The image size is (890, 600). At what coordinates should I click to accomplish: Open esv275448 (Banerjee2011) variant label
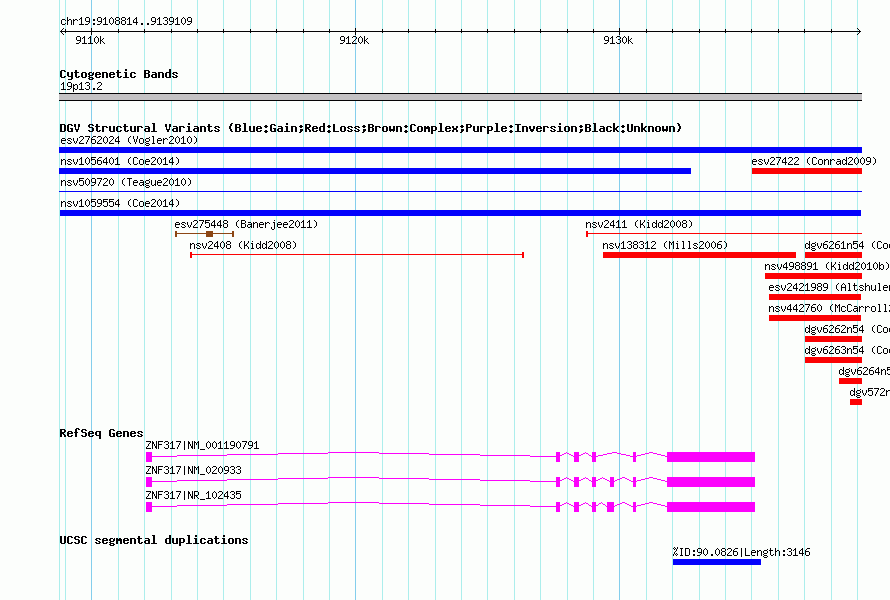(x=246, y=224)
